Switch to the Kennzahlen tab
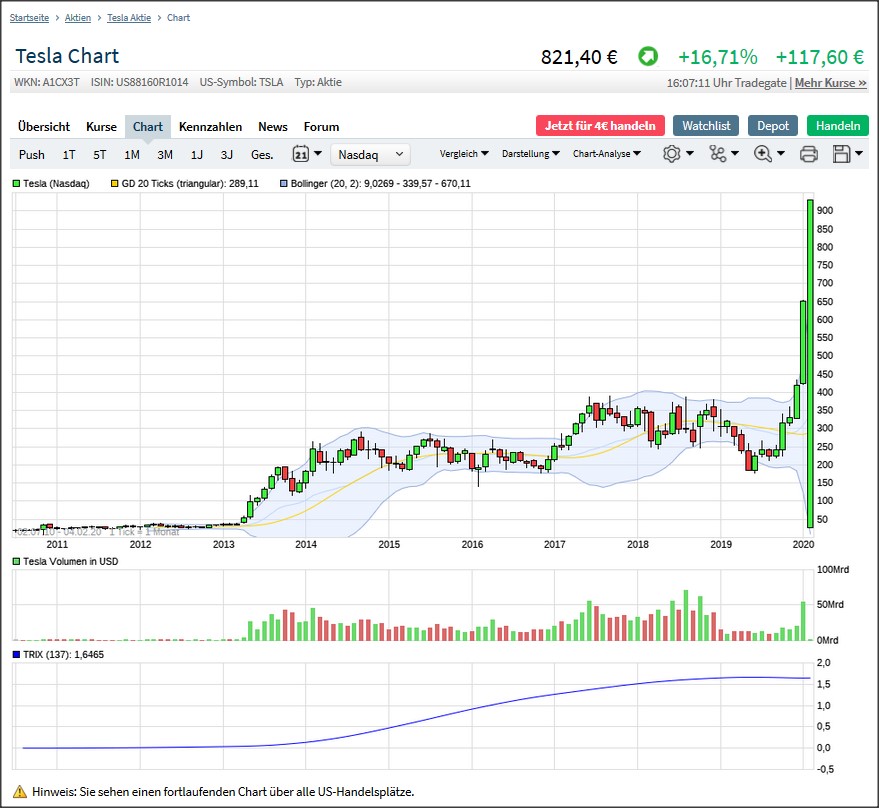This screenshot has height=808, width=879. (x=210, y=127)
